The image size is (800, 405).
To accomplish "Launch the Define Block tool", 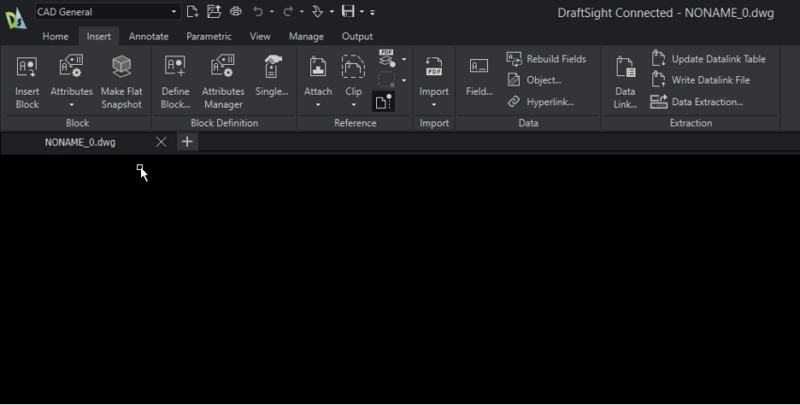I will [x=176, y=82].
